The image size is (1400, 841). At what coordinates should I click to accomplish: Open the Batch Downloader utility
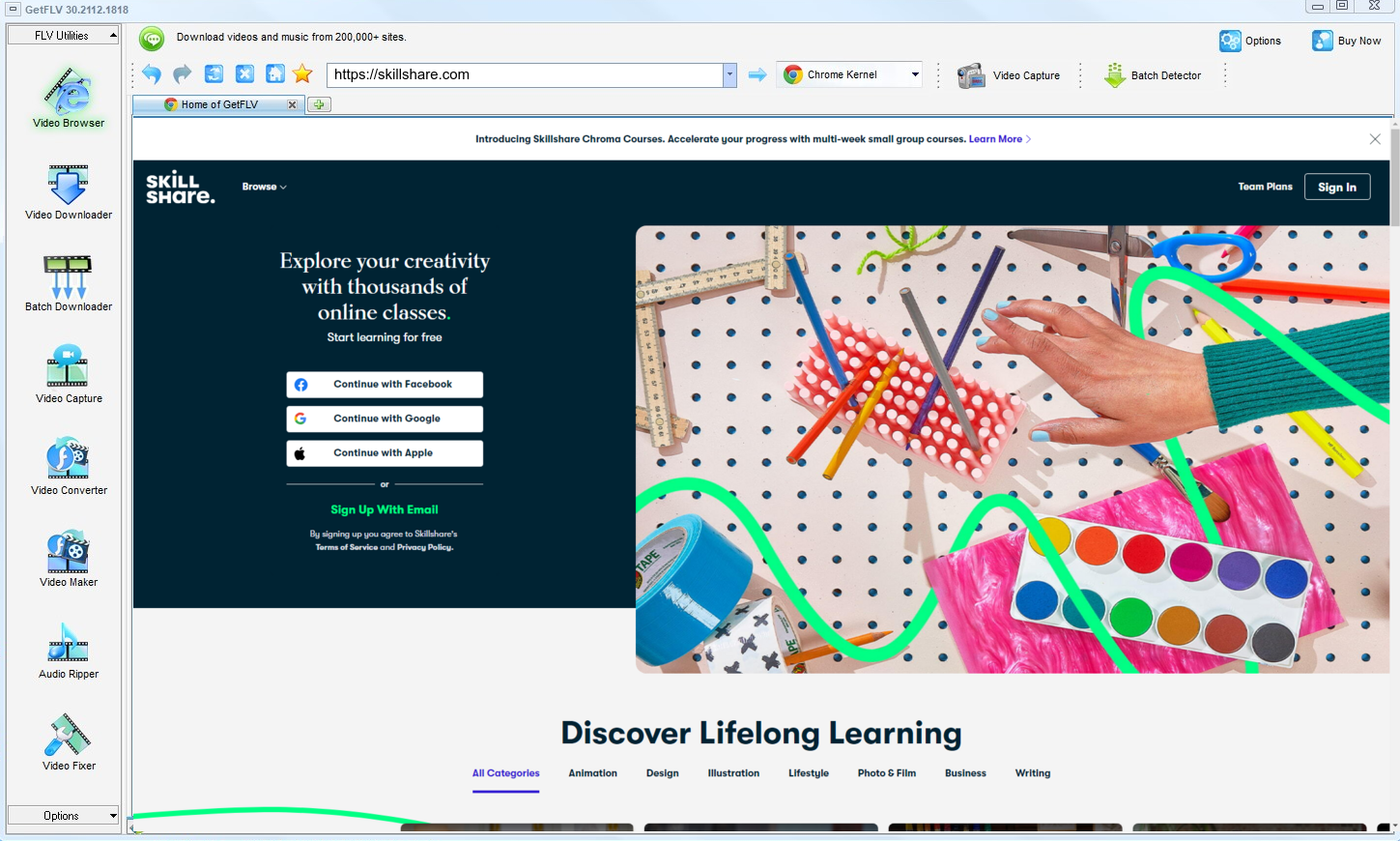click(x=69, y=283)
